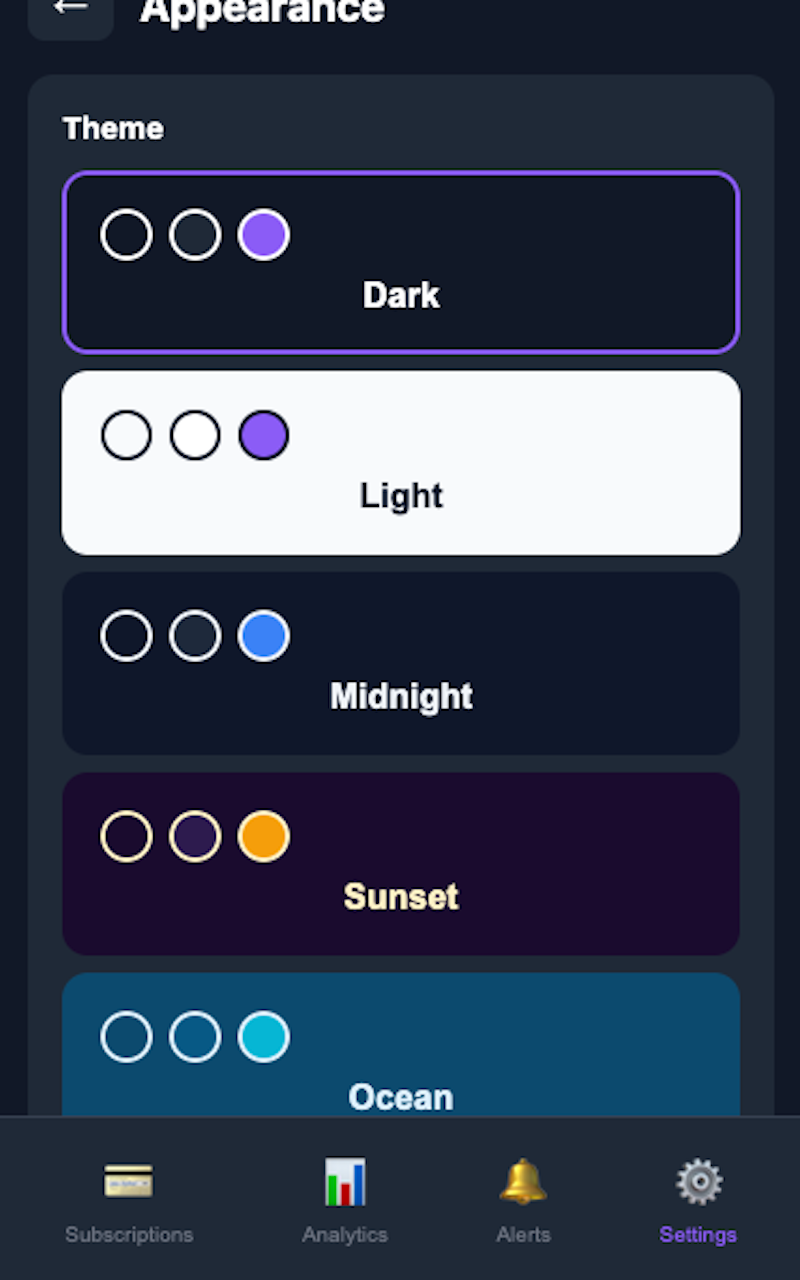The width and height of the screenshot is (800, 1280).
Task: Click the purple circle in Light theme preview
Action: pos(263,435)
